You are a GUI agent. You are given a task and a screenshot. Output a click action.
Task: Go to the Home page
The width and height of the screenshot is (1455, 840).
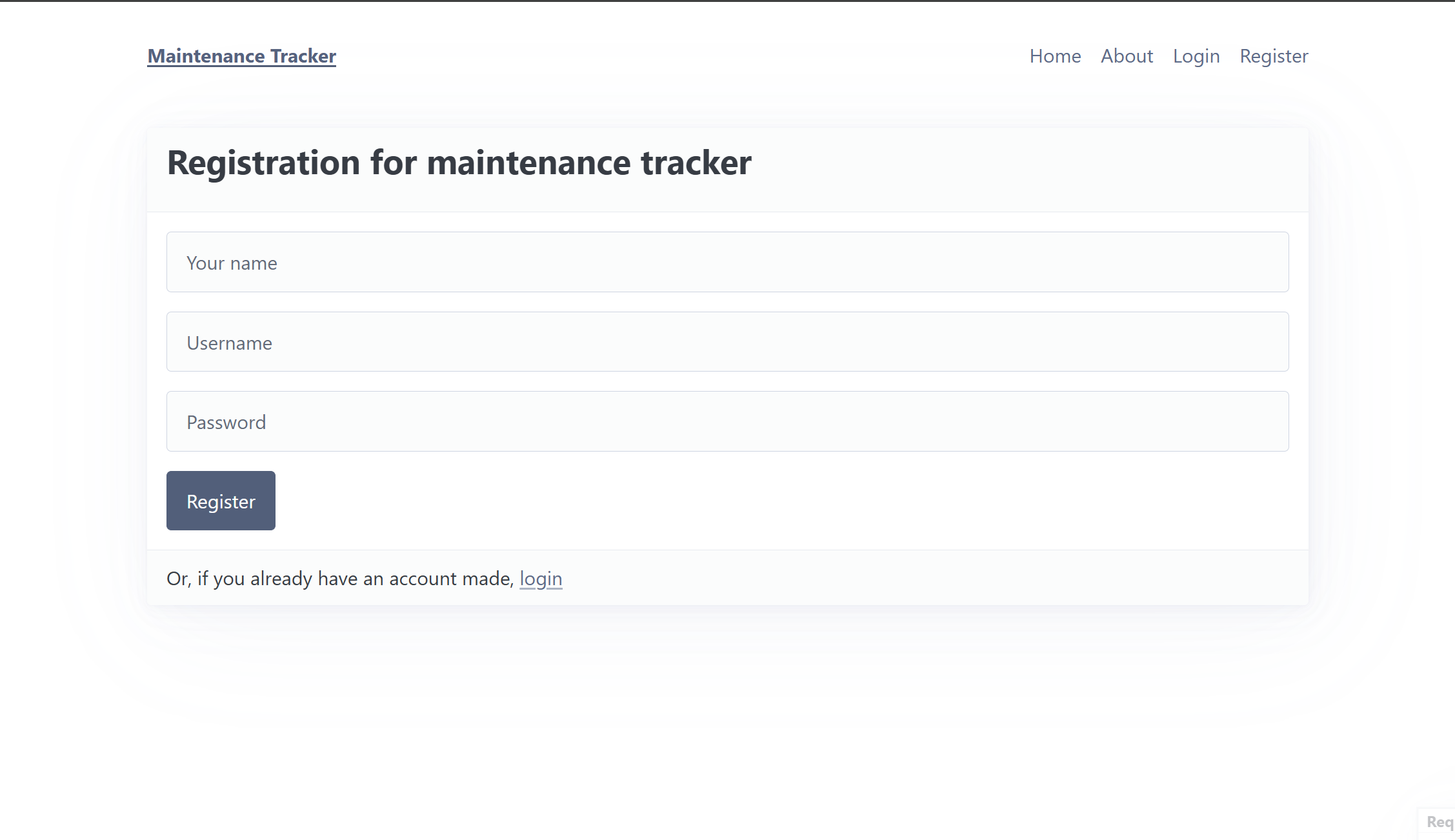click(1055, 56)
